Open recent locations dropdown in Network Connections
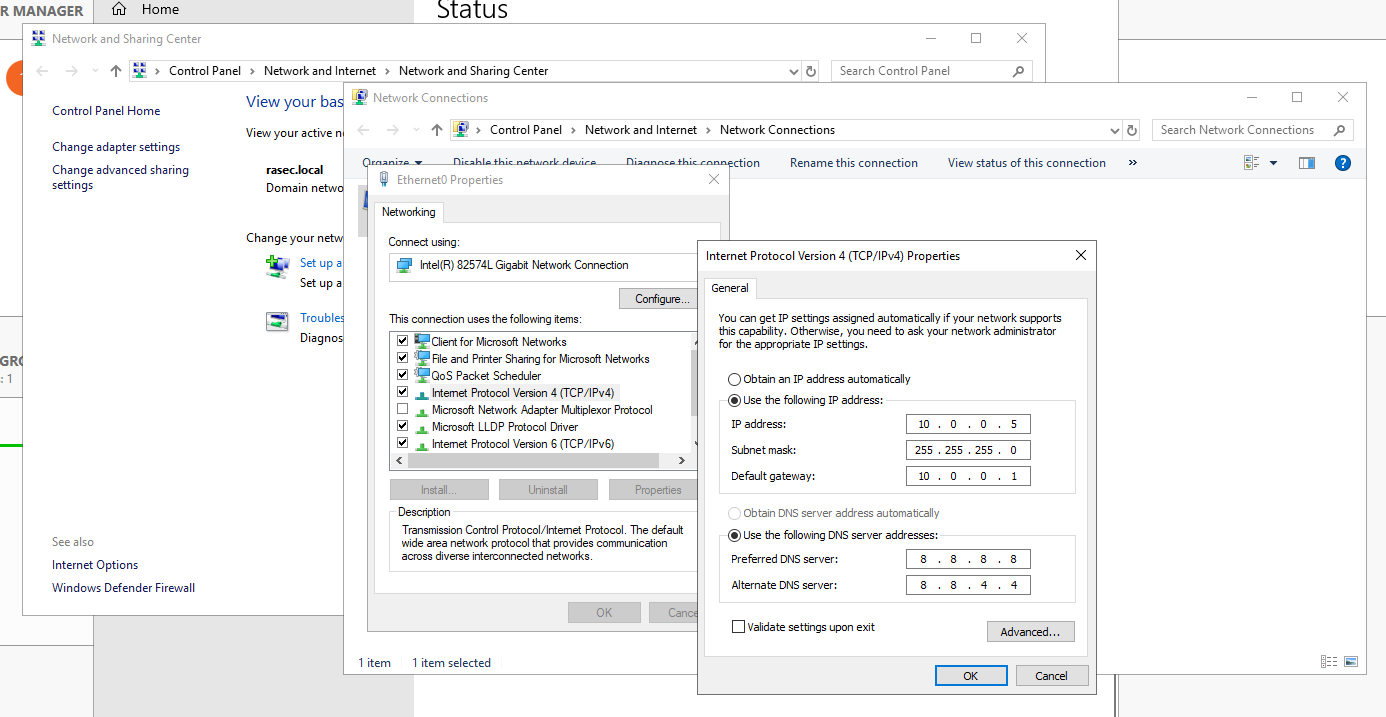Screen dimensions: 1386x717 (416, 130)
